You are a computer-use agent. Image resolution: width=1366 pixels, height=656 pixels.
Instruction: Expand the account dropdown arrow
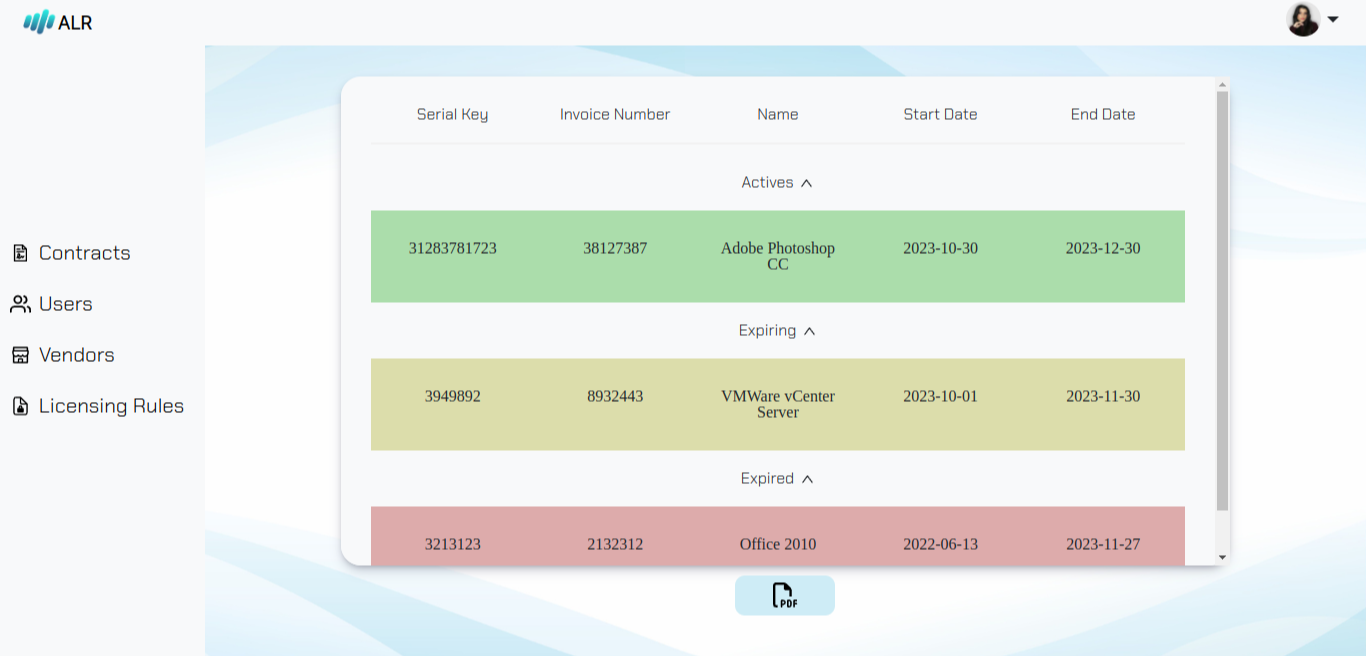1332,19
